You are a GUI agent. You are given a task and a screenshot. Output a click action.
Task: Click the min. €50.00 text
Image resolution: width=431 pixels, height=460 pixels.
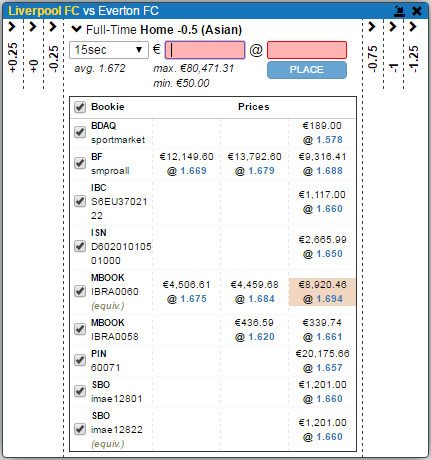tap(181, 83)
